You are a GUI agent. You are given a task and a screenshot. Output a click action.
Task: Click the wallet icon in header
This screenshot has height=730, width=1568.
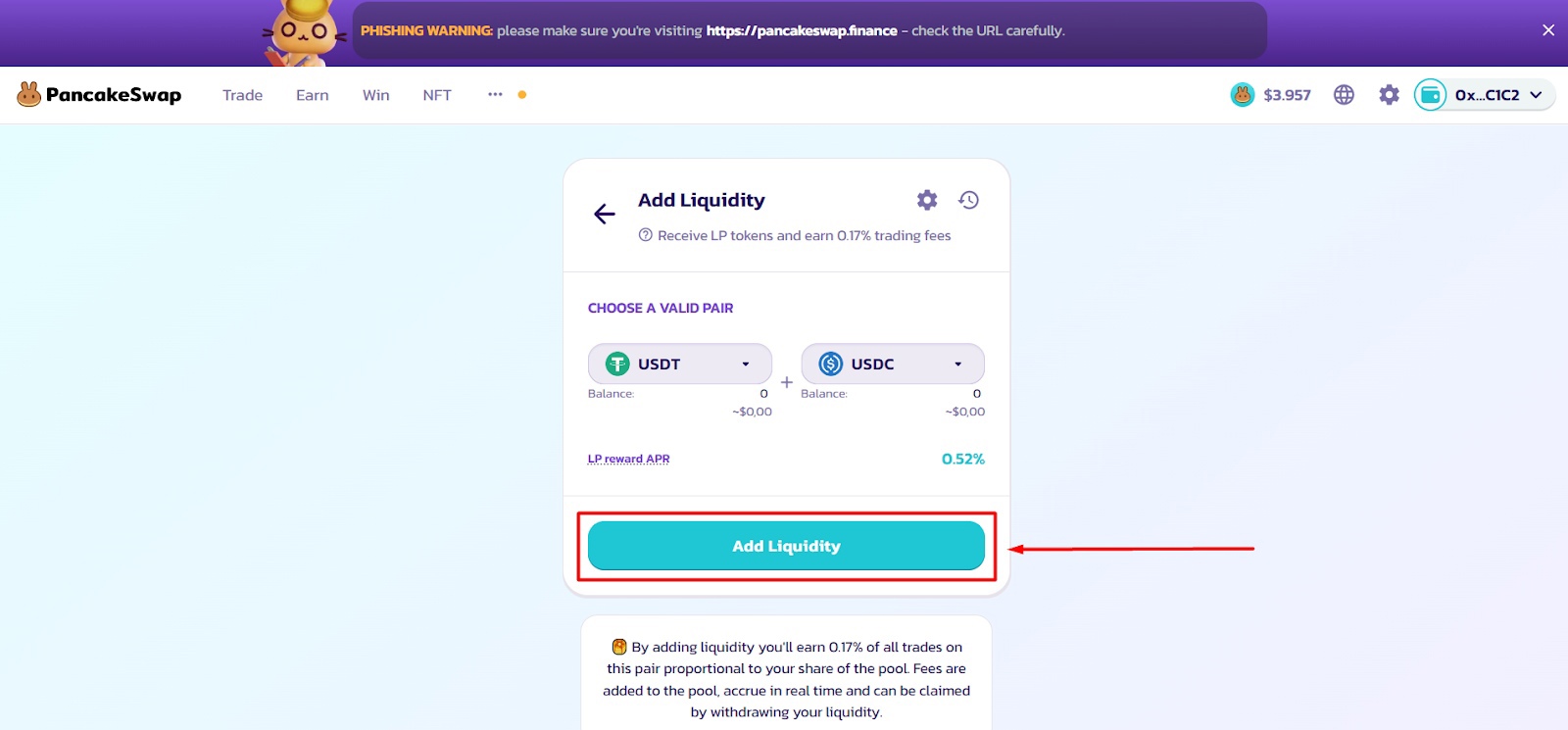click(1430, 95)
